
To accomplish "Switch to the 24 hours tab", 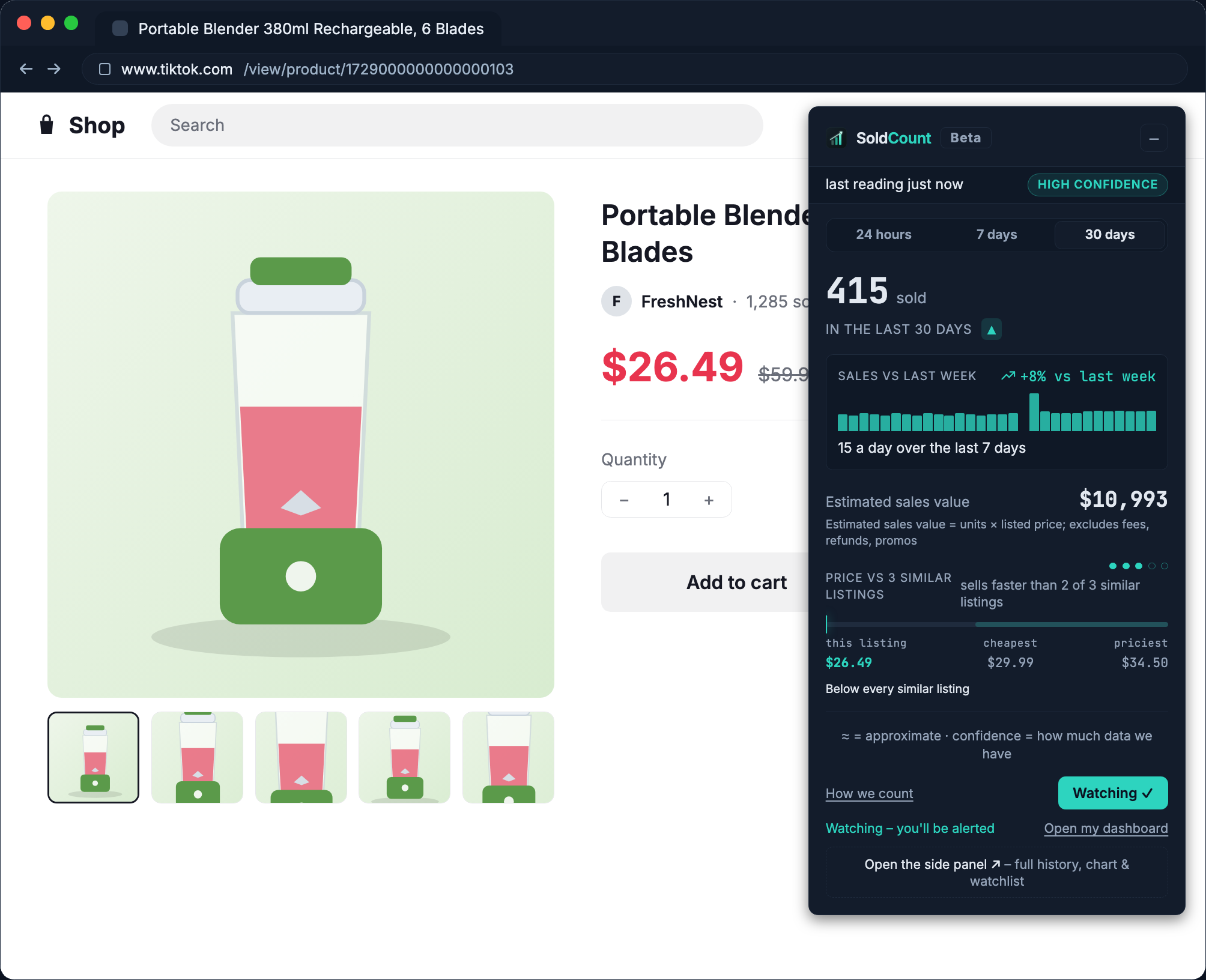I will coord(883,235).
